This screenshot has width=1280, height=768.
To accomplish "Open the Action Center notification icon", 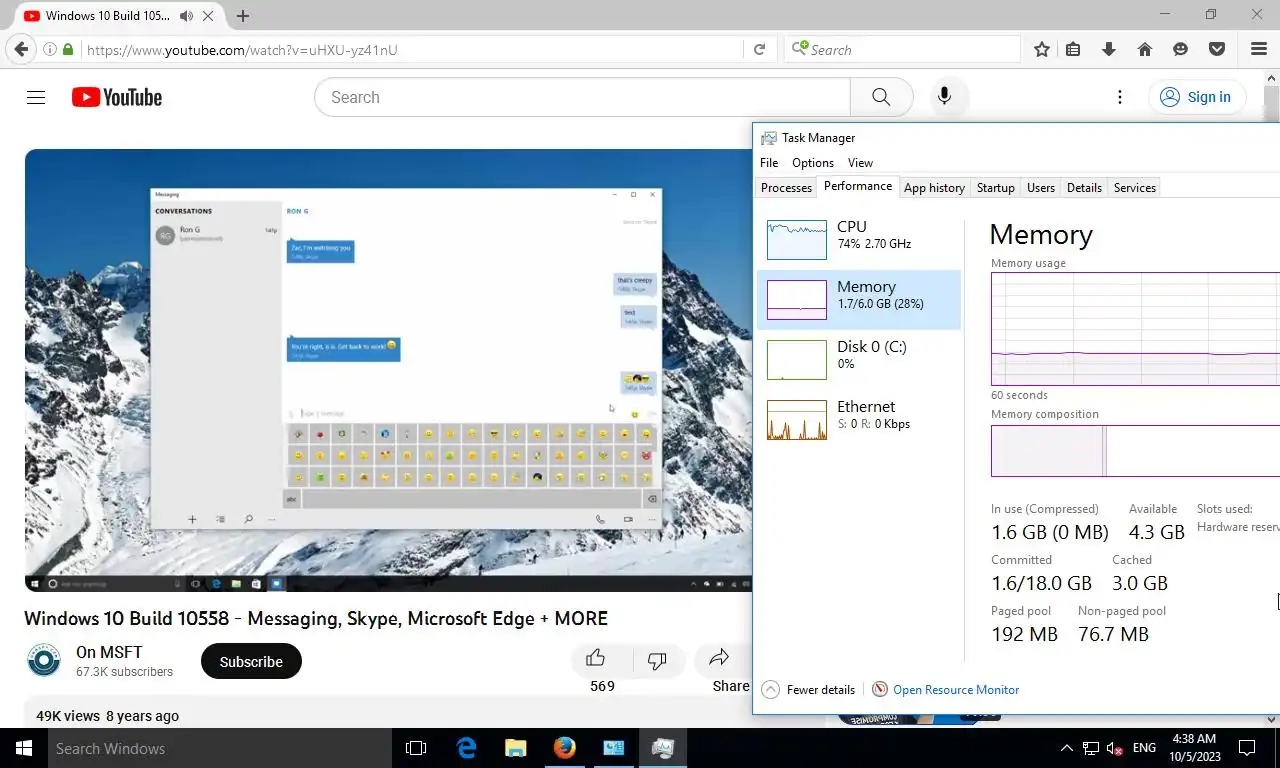I will [x=1247, y=748].
